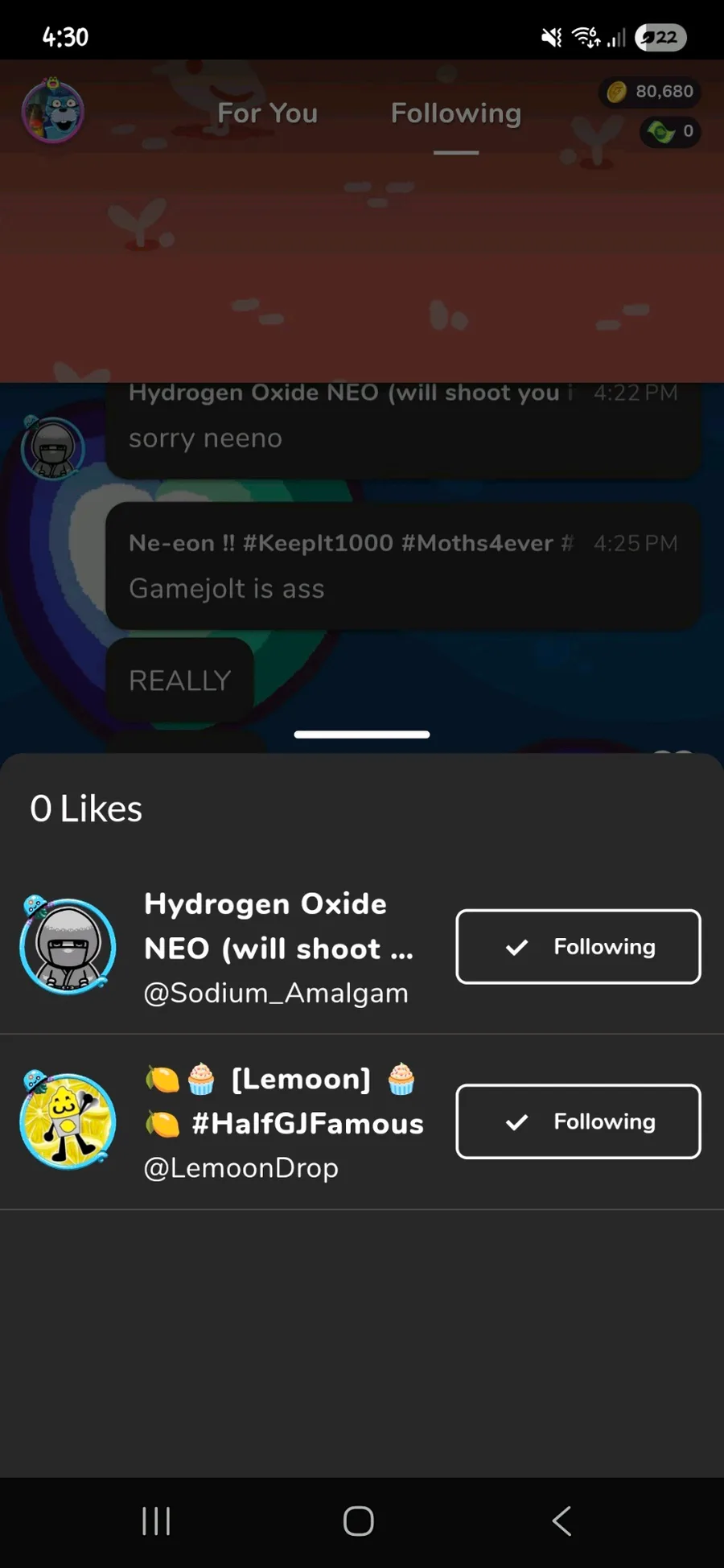724x1568 pixels.
Task: Select the Following feed tab
Action: [x=456, y=113]
